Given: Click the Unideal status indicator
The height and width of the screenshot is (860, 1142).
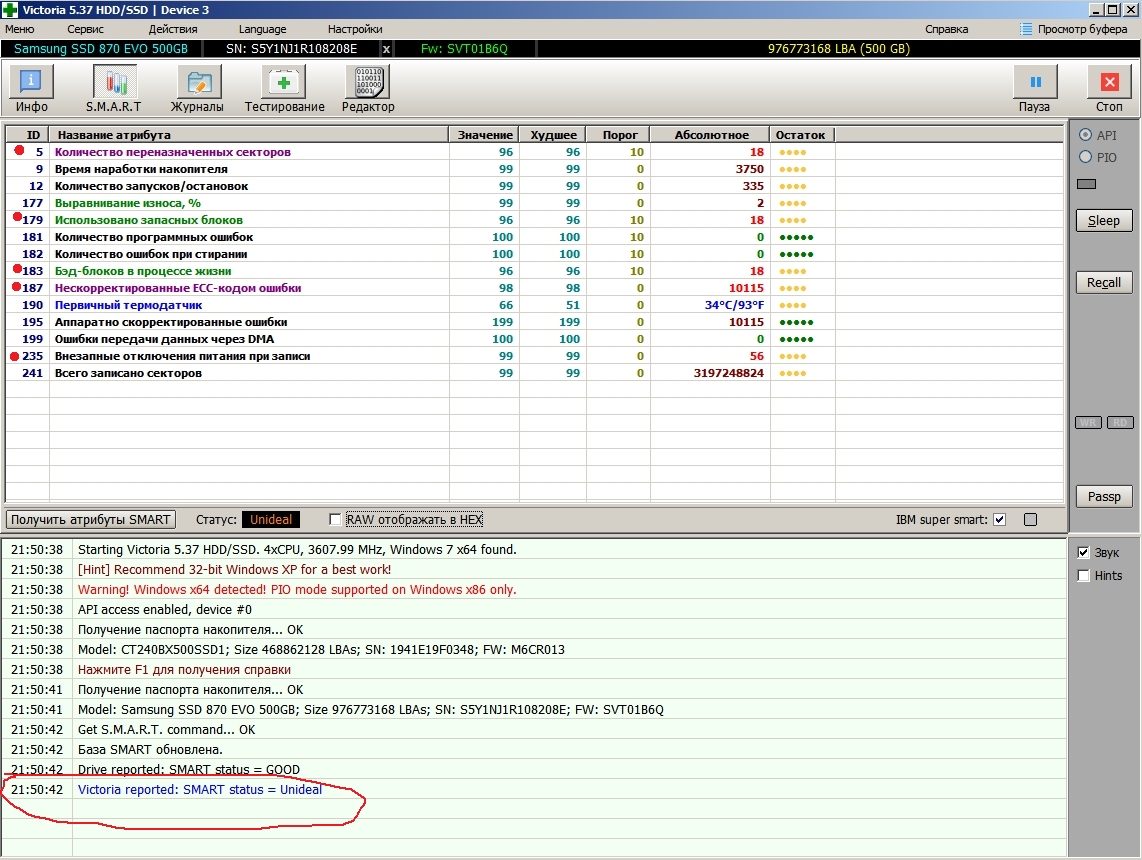Looking at the screenshot, I should point(270,519).
